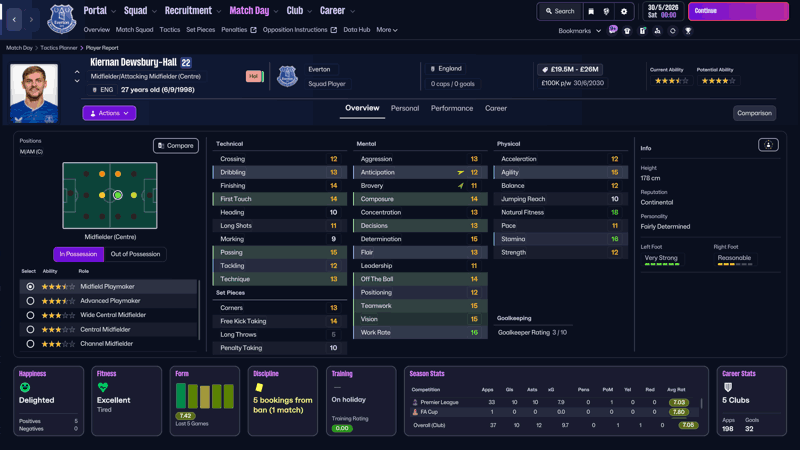
Task: Open the inbox messages bookmark icon
Action: [x=613, y=30]
